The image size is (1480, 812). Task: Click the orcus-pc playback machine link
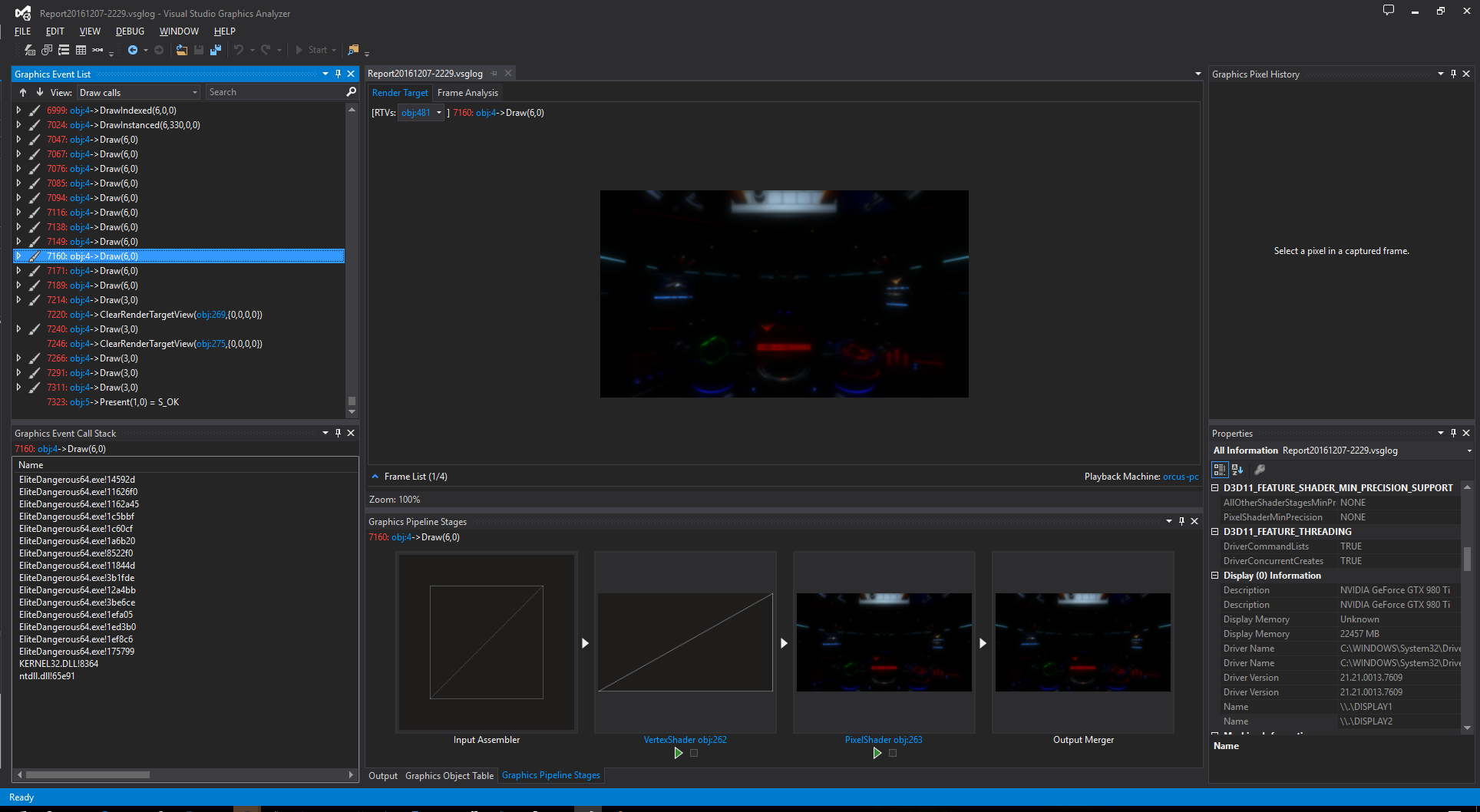tap(1181, 477)
